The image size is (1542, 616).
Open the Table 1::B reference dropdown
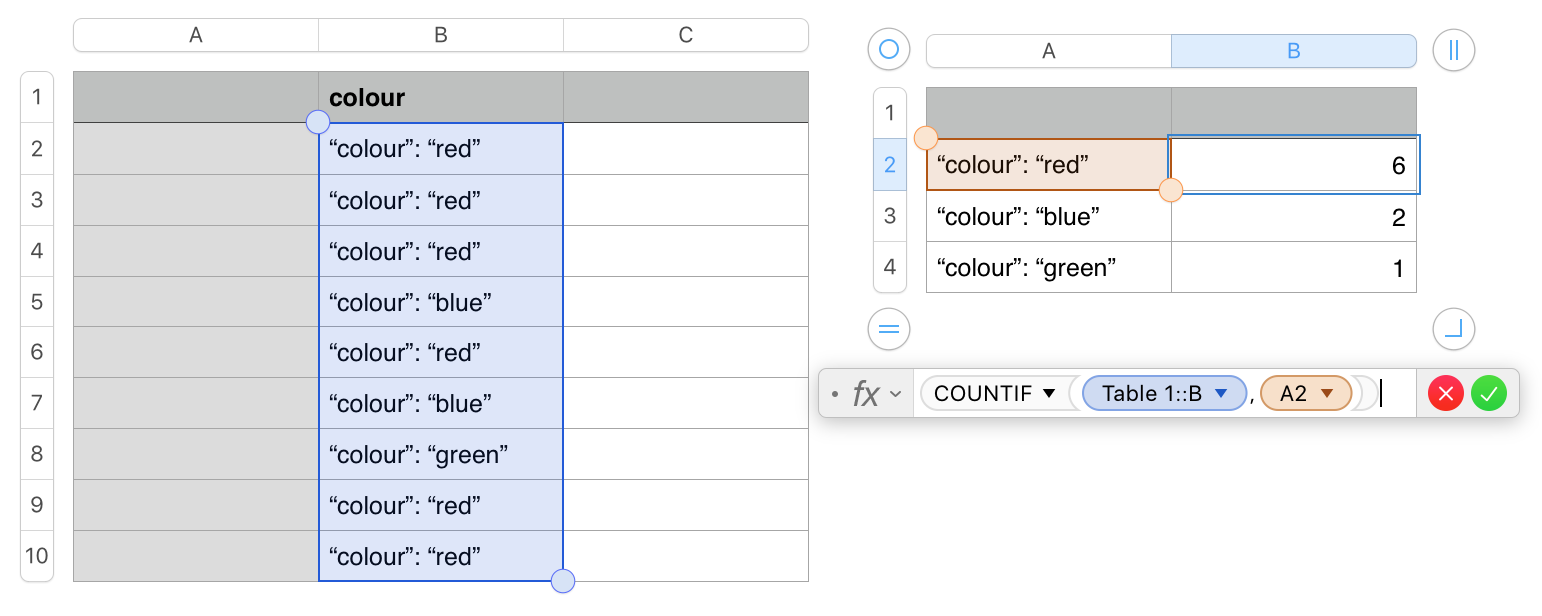[1220, 394]
